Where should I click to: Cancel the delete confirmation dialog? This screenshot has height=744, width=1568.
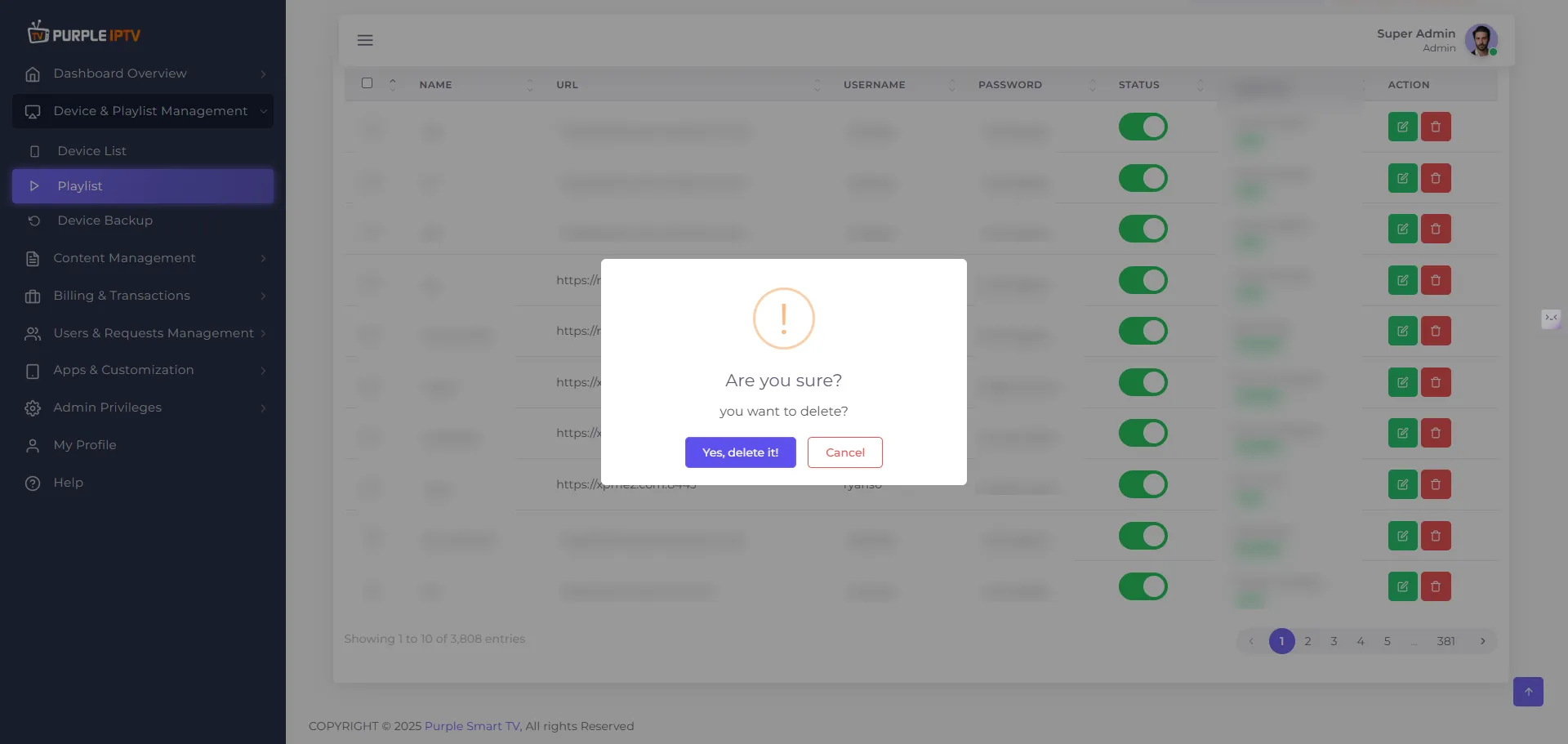[844, 452]
